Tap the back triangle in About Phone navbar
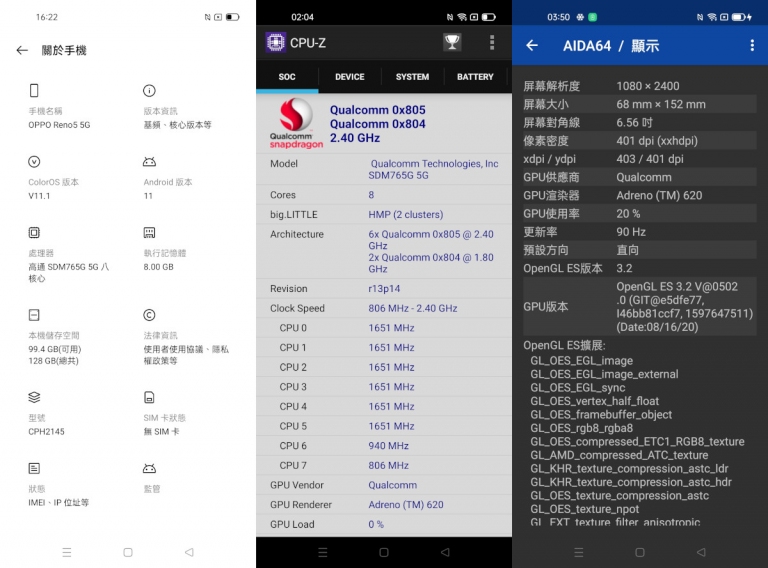 click(x=189, y=552)
